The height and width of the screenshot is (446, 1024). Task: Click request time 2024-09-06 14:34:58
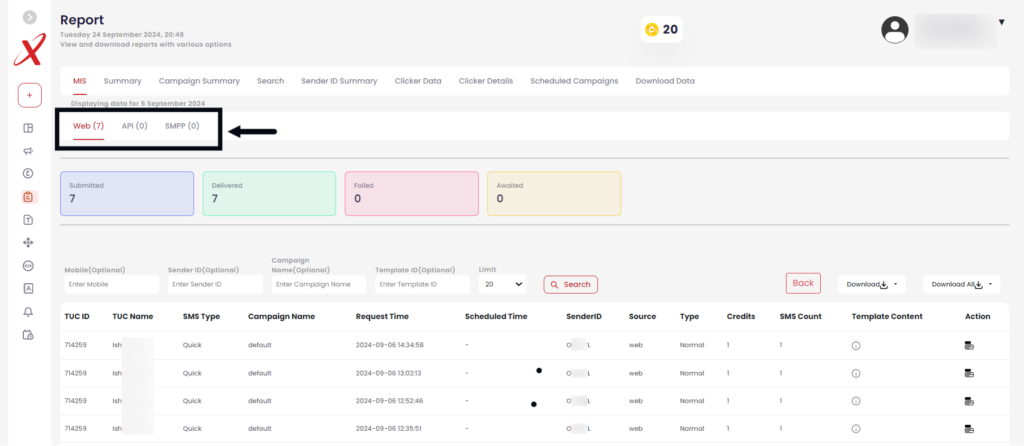[390, 345]
